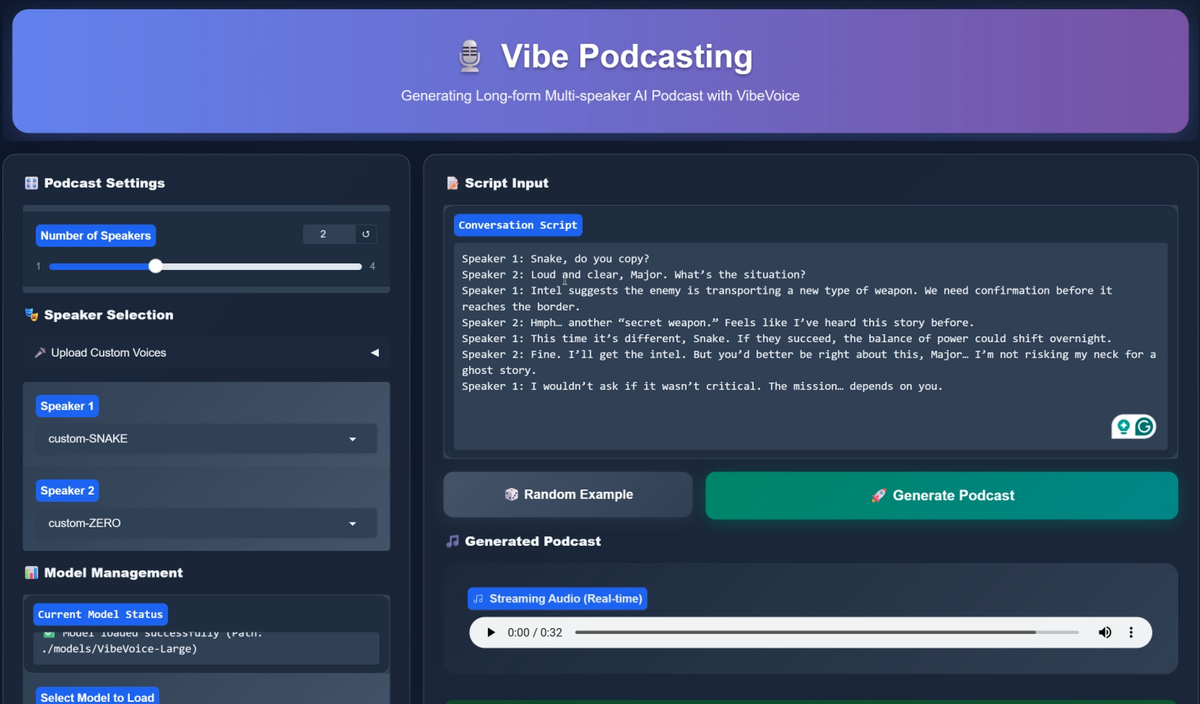Click the Number of Speakers label
Screen dimensions: 1200x704
96,236
